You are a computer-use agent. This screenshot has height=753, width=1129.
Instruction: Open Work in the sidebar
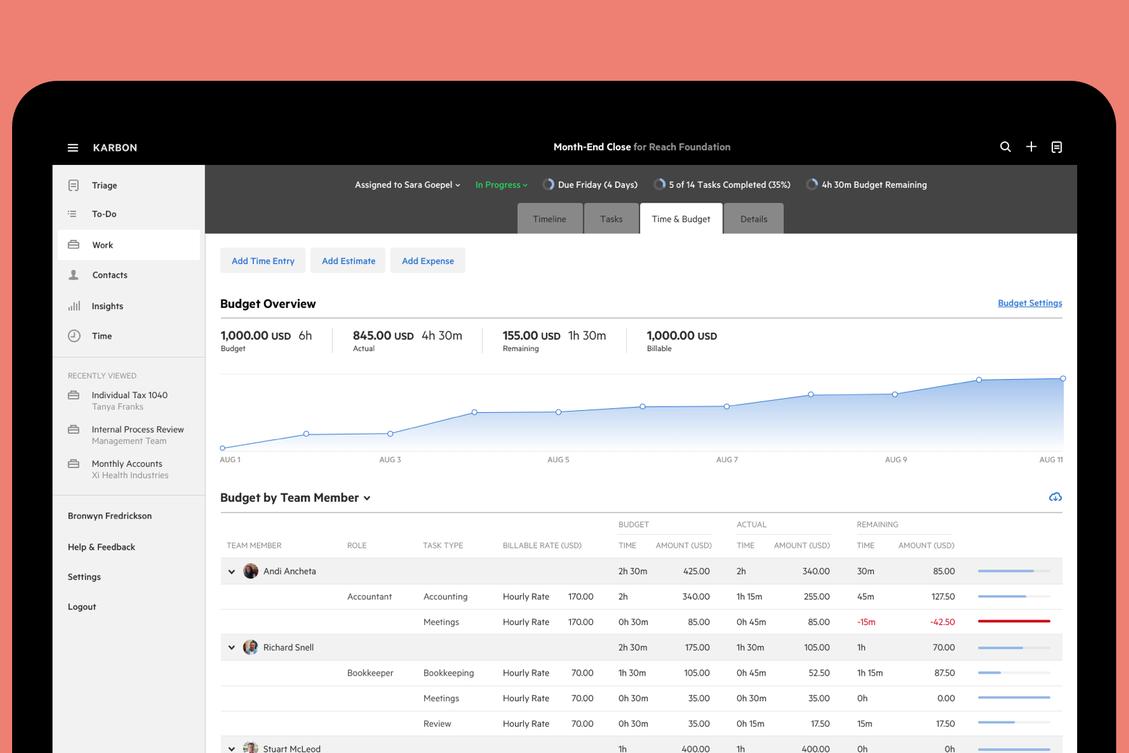coord(128,245)
